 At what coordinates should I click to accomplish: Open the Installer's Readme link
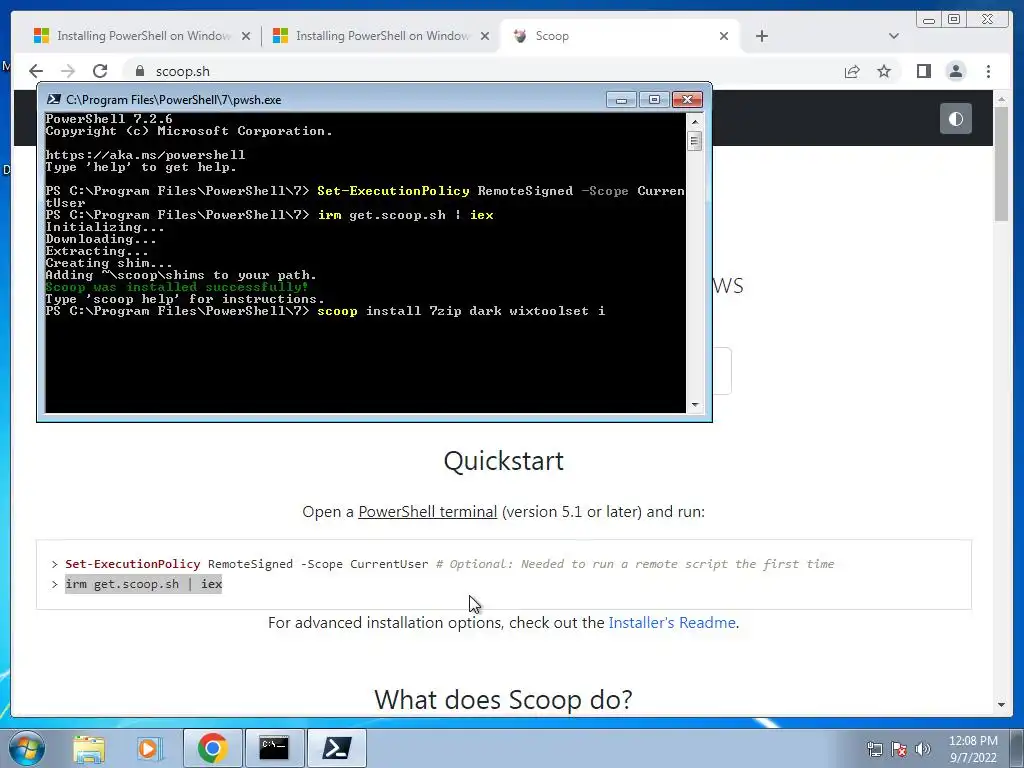click(x=672, y=623)
